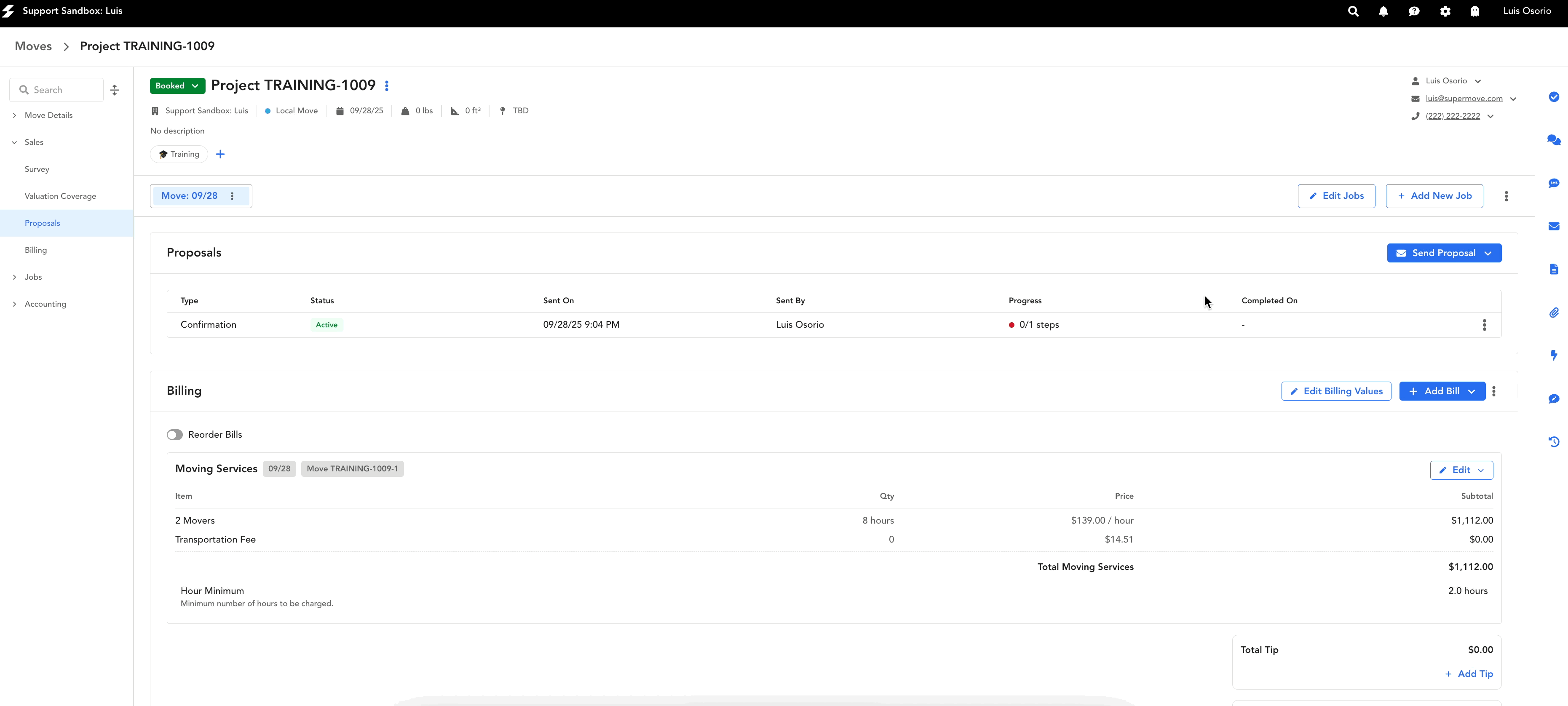Click the lightning bolt automation icon
The height and width of the screenshot is (706, 1568).
coord(1553,356)
